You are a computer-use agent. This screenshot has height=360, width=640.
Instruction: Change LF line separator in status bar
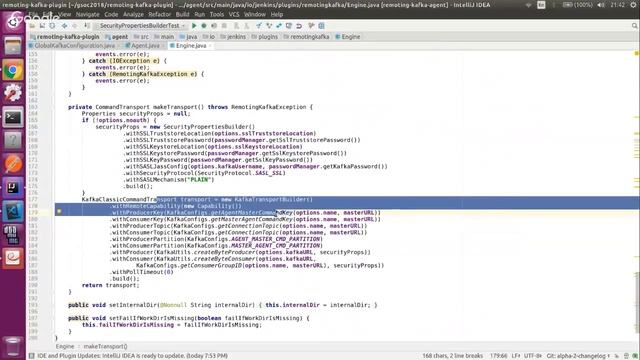[x=516, y=356]
